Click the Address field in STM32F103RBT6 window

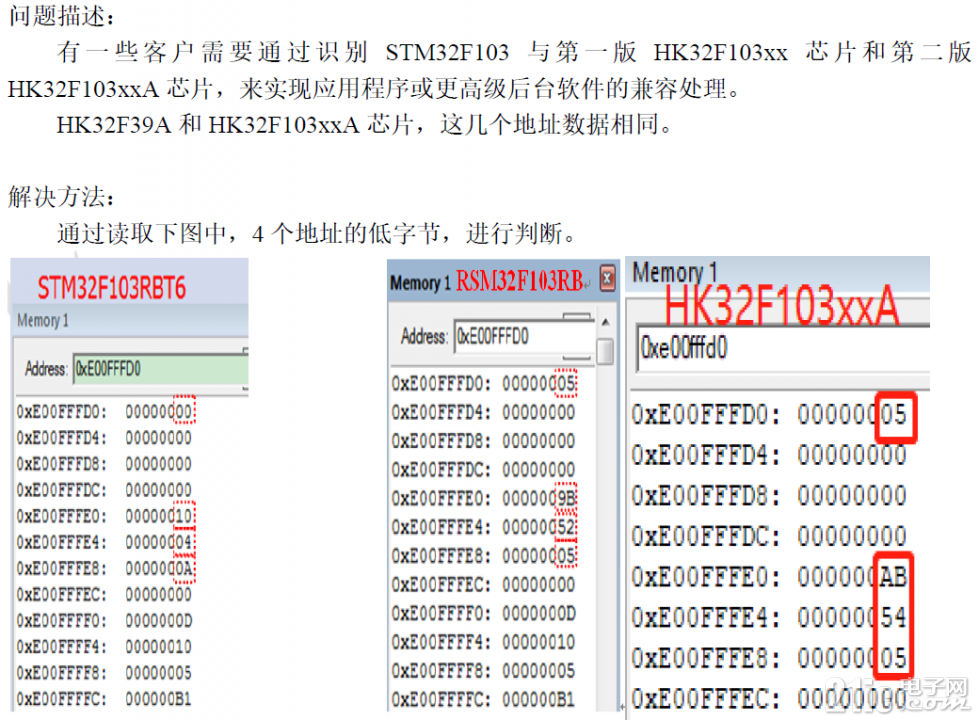pyautogui.click(x=161, y=369)
